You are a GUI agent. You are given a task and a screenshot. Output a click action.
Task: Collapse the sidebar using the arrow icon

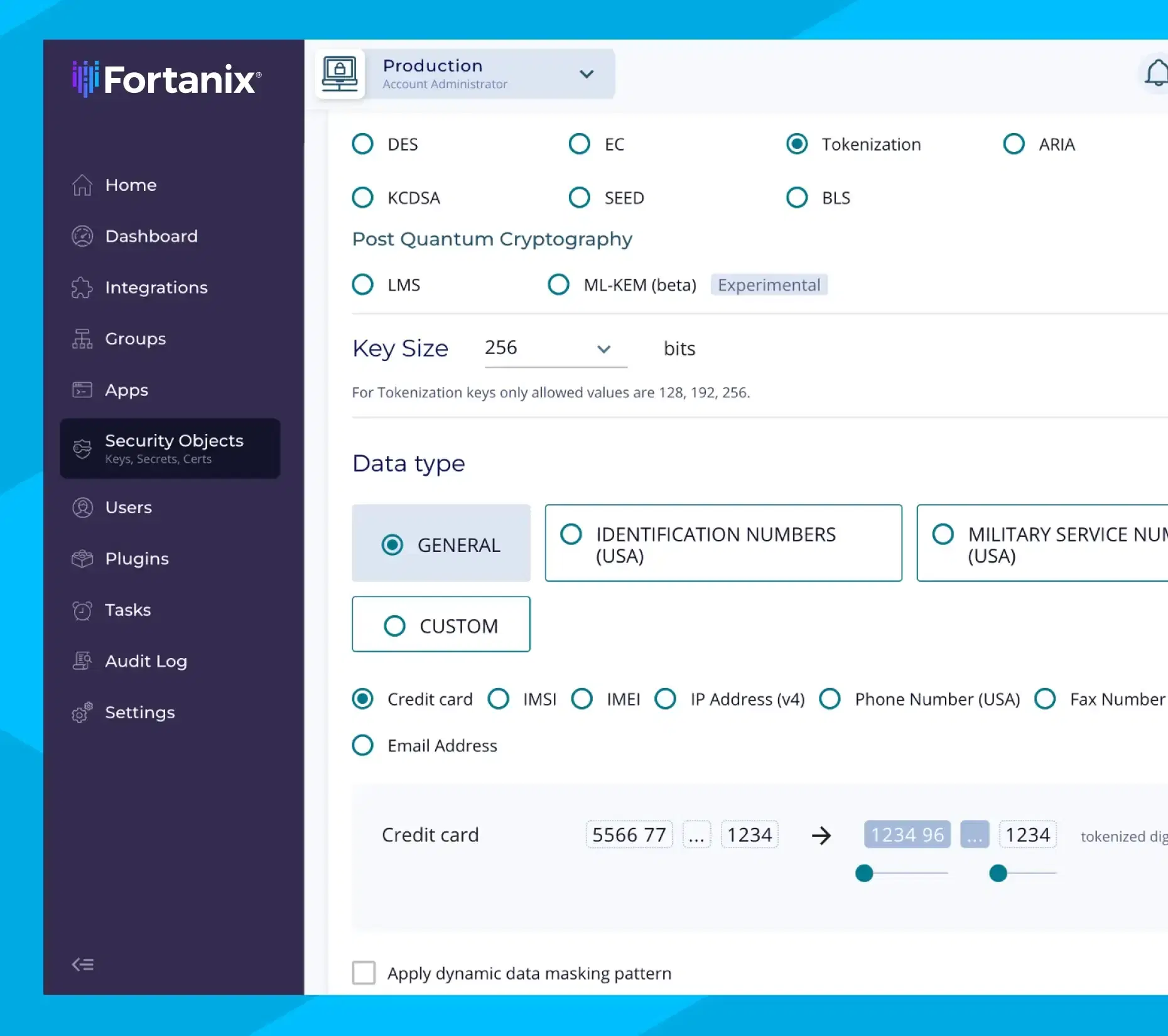click(83, 964)
